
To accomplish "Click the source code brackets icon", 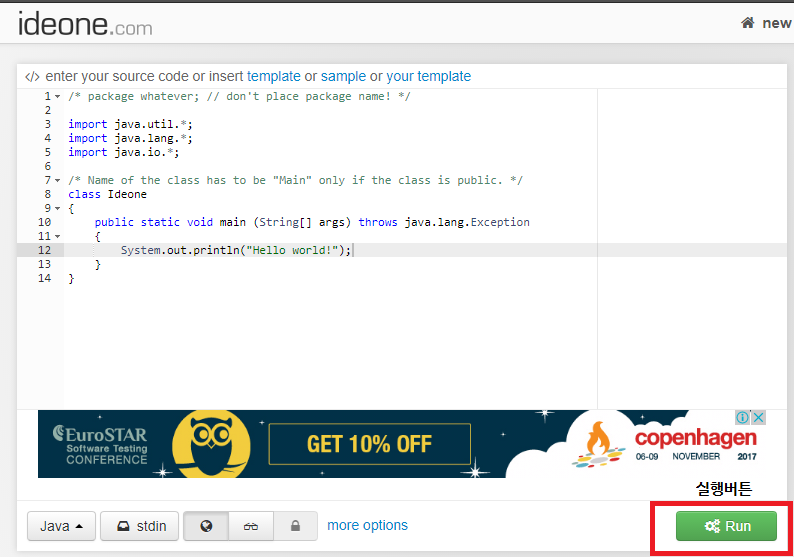I will (32, 77).
